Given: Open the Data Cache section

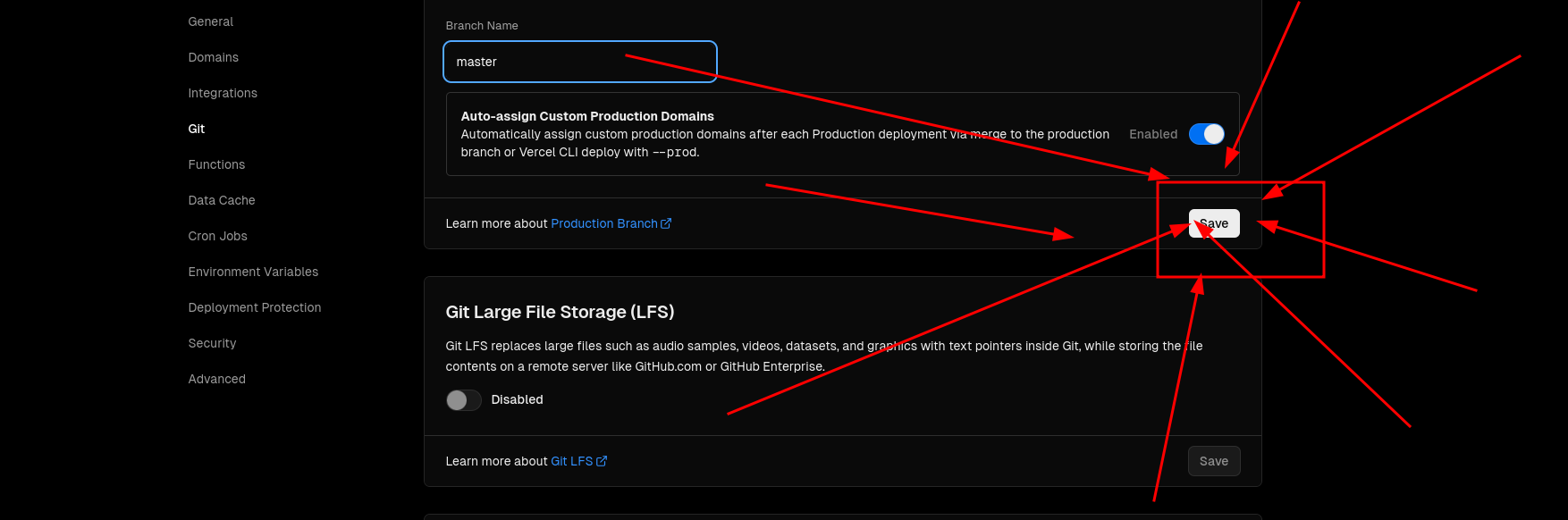Looking at the screenshot, I should click(222, 200).
